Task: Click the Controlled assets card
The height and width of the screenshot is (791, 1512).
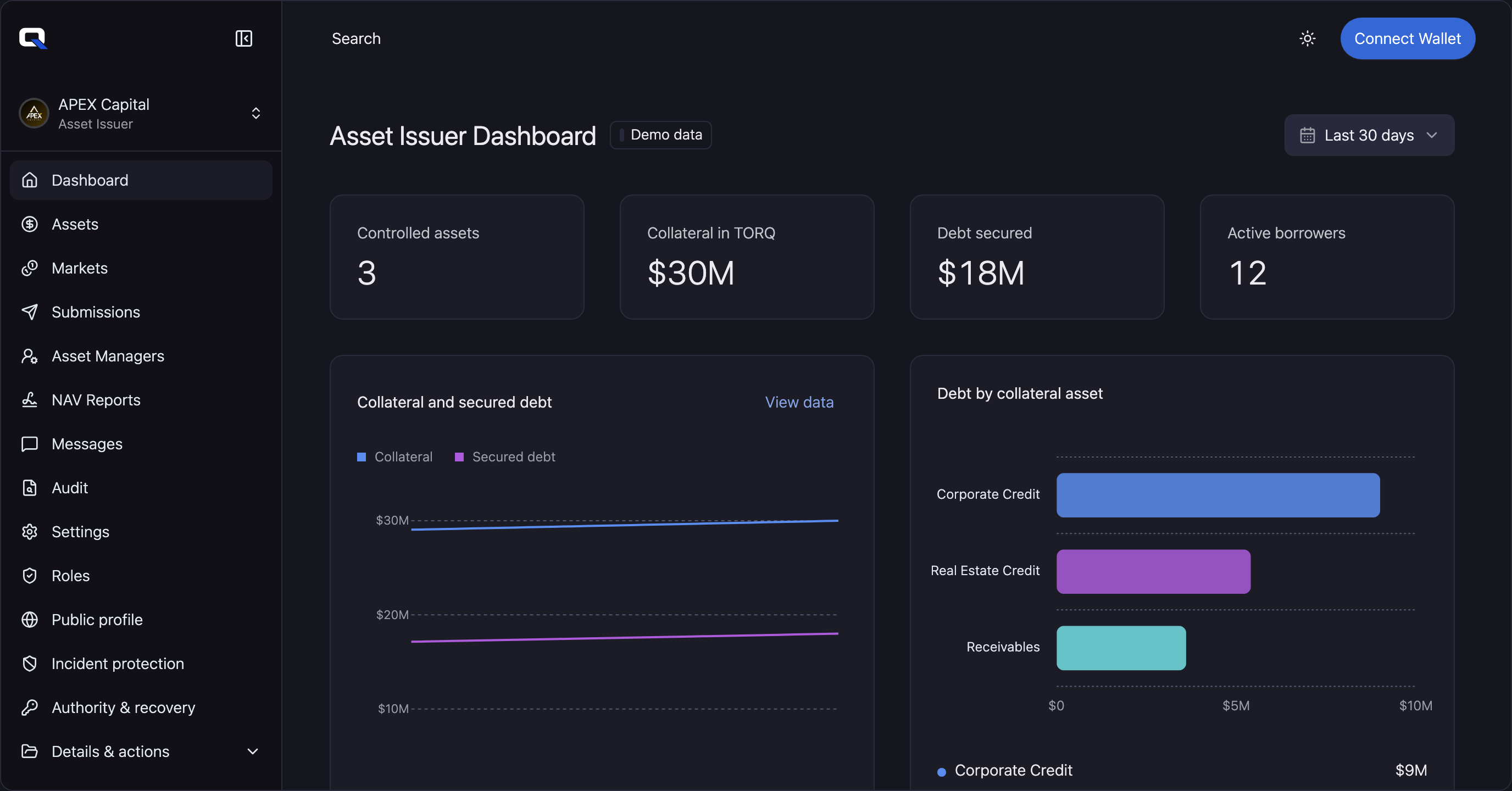Action: (x=457, y=257)
